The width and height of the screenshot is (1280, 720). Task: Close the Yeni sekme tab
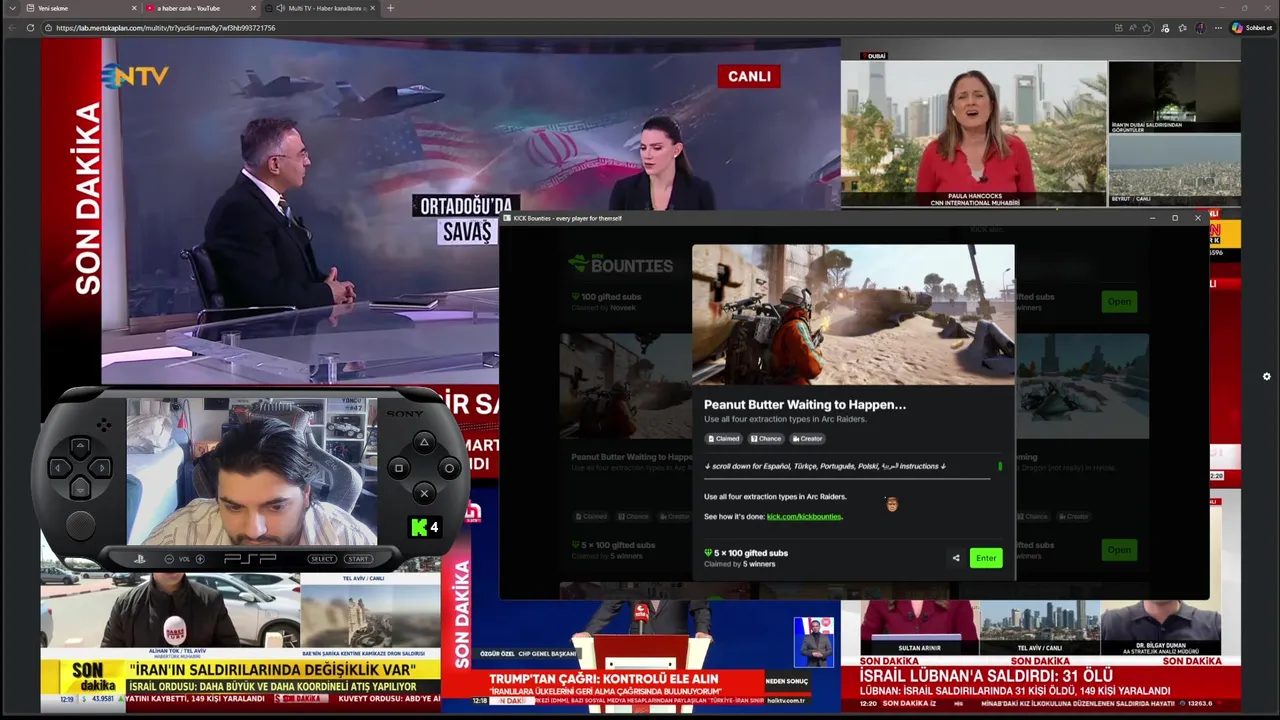134,8
